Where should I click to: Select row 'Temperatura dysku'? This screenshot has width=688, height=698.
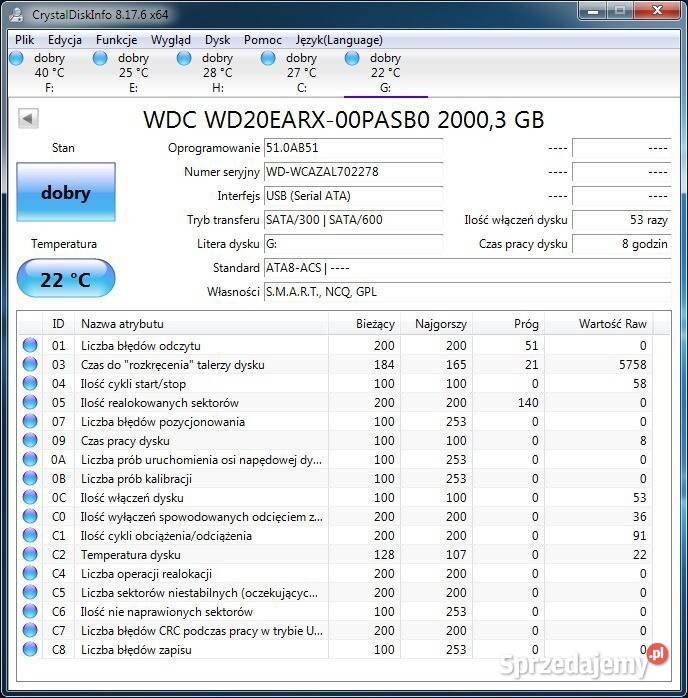click(336, 555)
